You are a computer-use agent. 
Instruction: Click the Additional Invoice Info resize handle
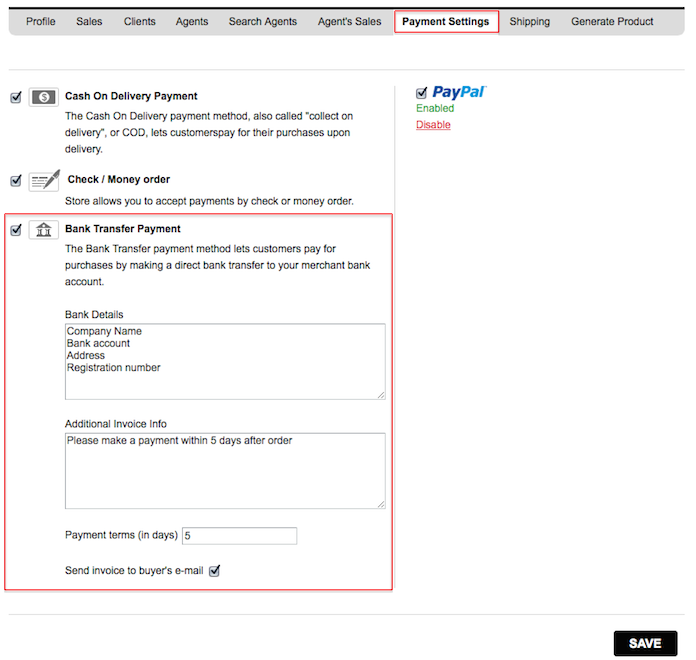click(x=381, y=504)
